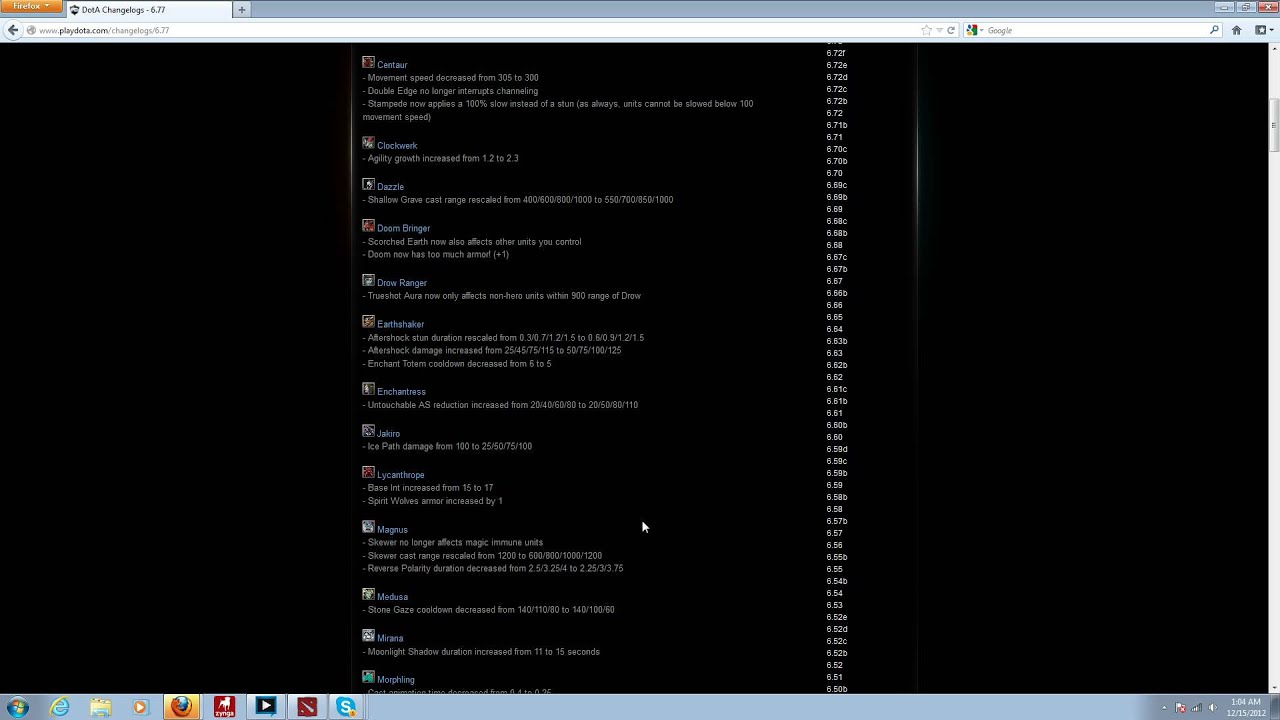Open the 6.68 changelog version link
The image size is (1280, 720).
834,245
